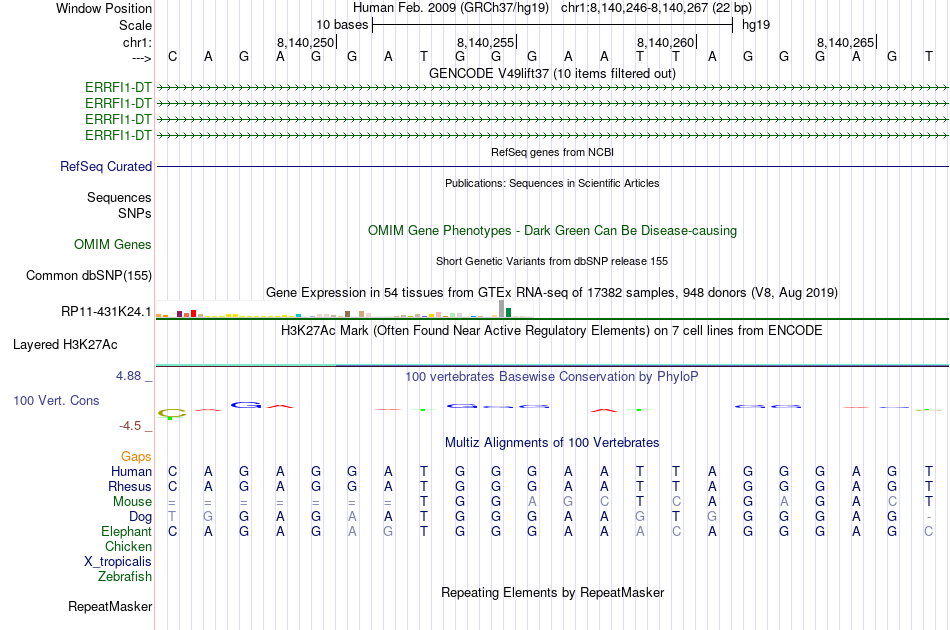Click the Scale label
Image resolution: width=950 pixels, height=630 pixels.
coord(136,25)
